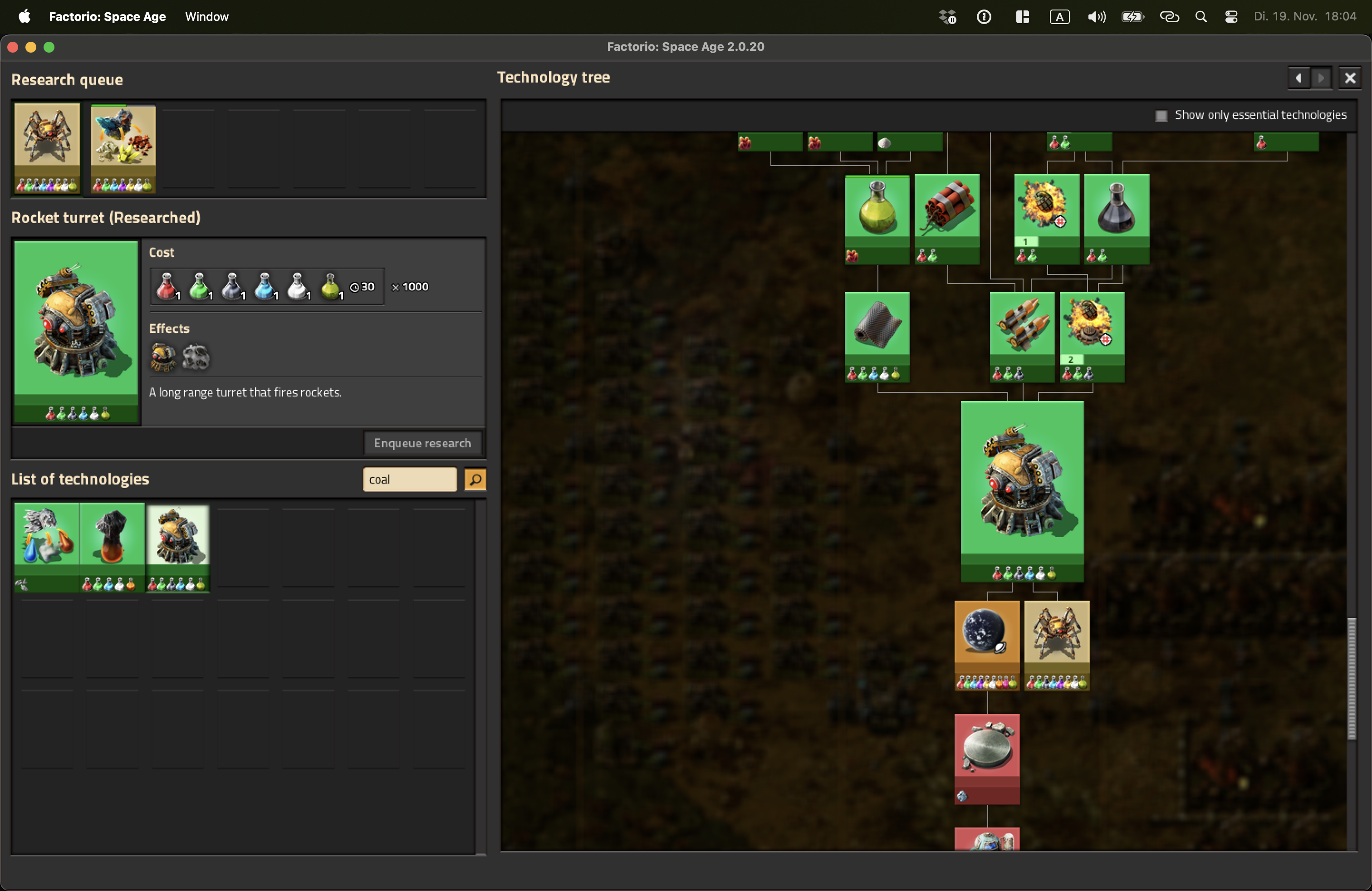Screen dimensions: 1372x891
Task: Click the technology list vertical scrollbar
Action: click(x=481, y=676)
